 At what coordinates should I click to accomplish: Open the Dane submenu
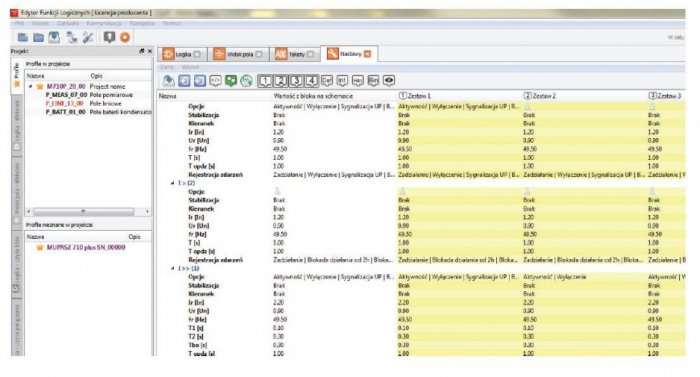click(167, 67)
